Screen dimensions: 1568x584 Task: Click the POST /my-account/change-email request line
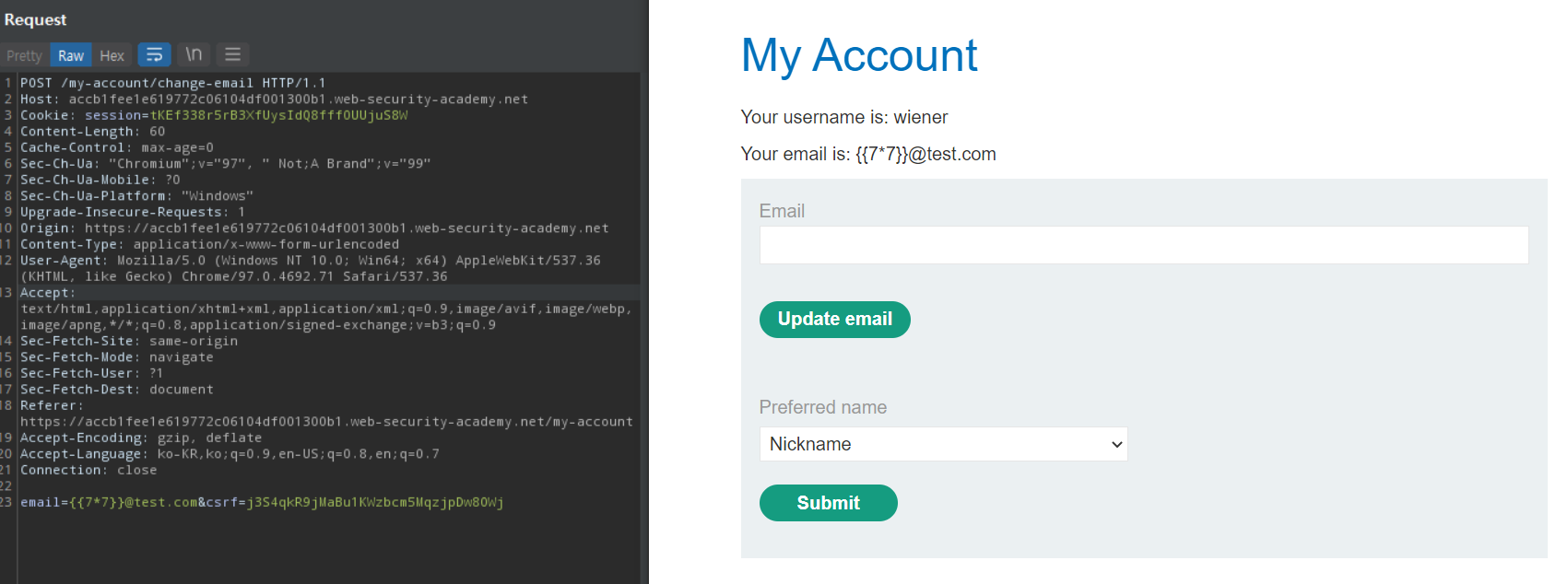pyautogui.click(x=172, y=83)
